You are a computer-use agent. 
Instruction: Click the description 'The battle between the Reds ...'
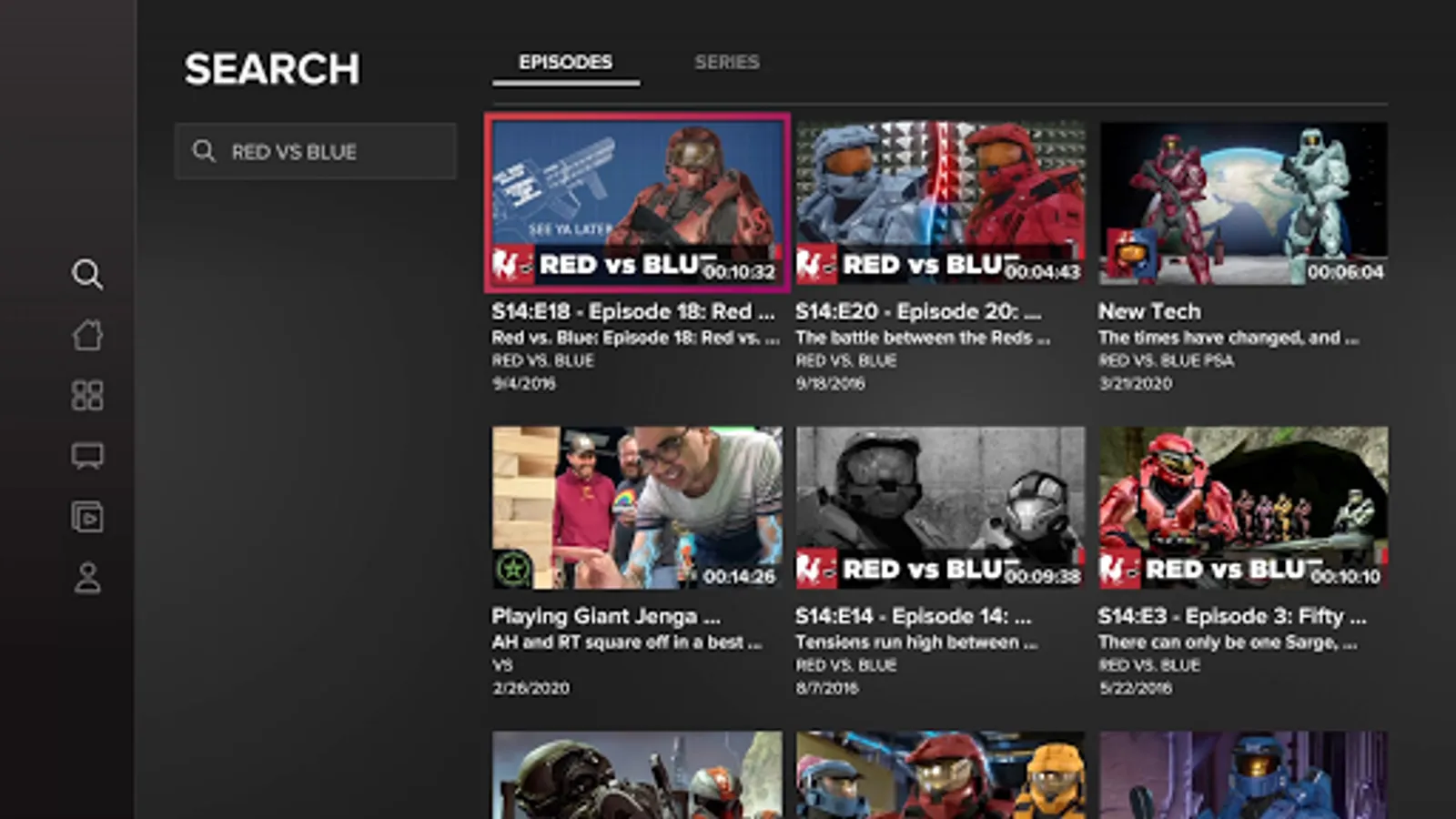(x=923, y=338)
